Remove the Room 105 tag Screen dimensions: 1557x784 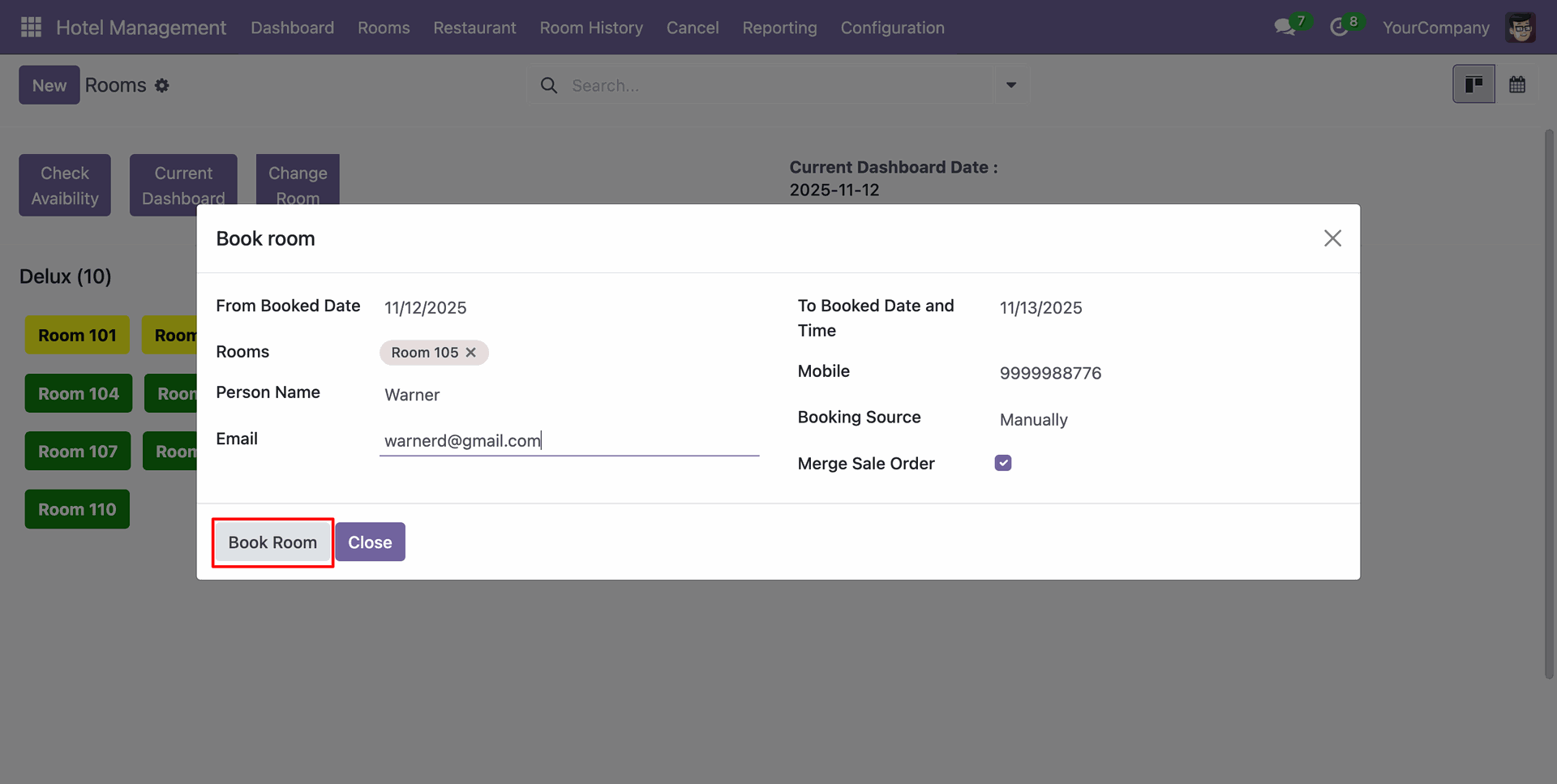click(x=470, y=353)
